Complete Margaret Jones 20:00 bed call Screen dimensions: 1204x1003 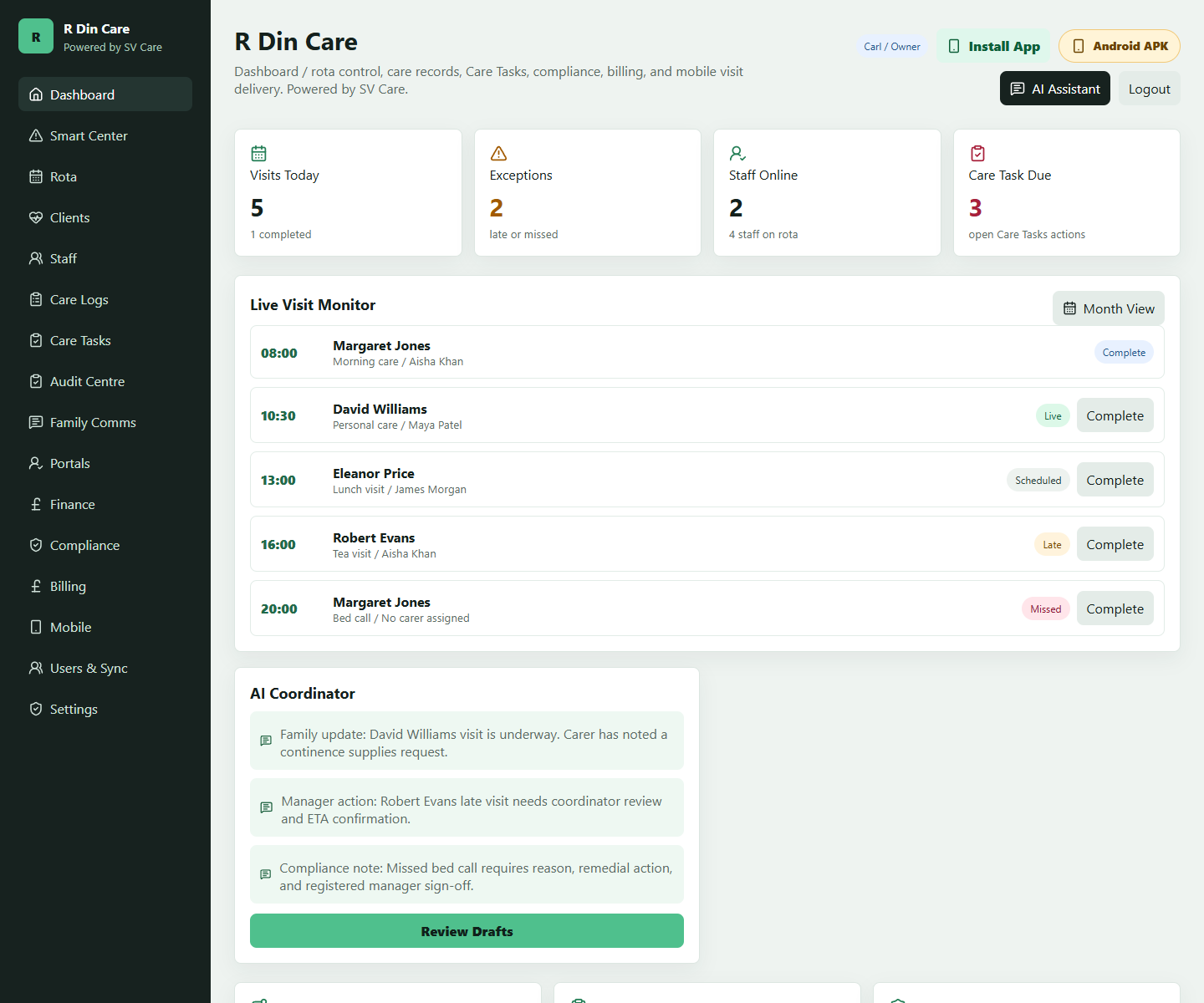(x=1115, y=608)
